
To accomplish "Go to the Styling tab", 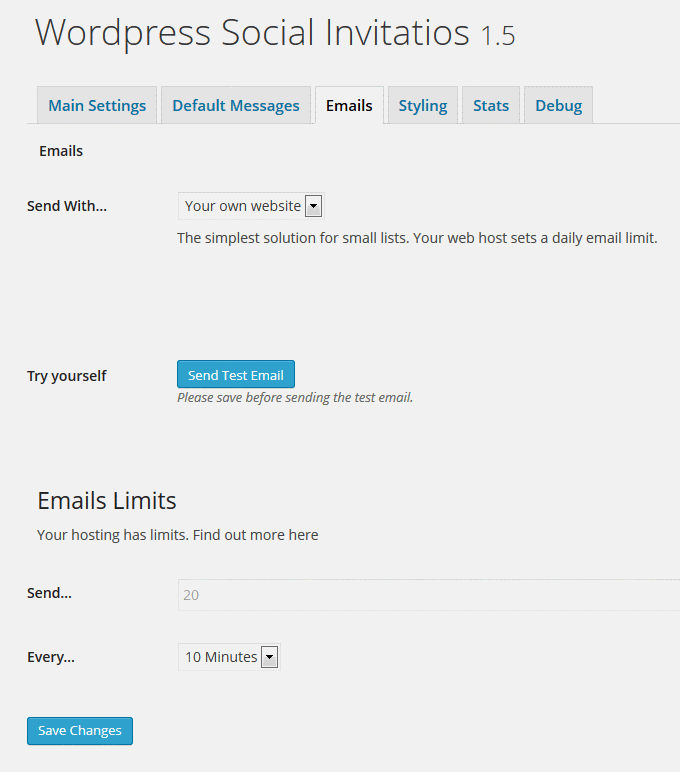I will click(423, 105).
